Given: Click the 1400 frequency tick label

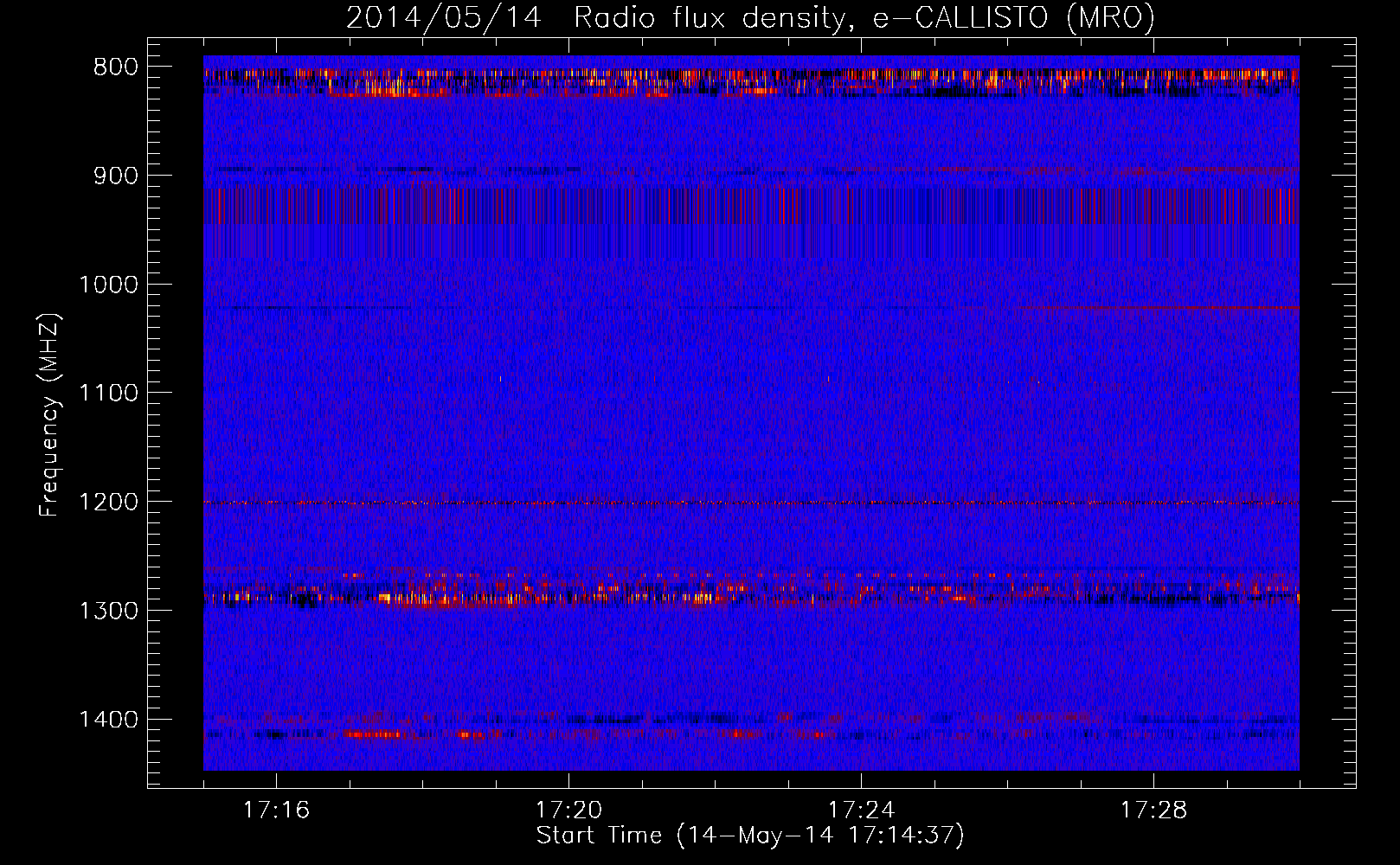Looking at the screenshot, I should point(108,720).
